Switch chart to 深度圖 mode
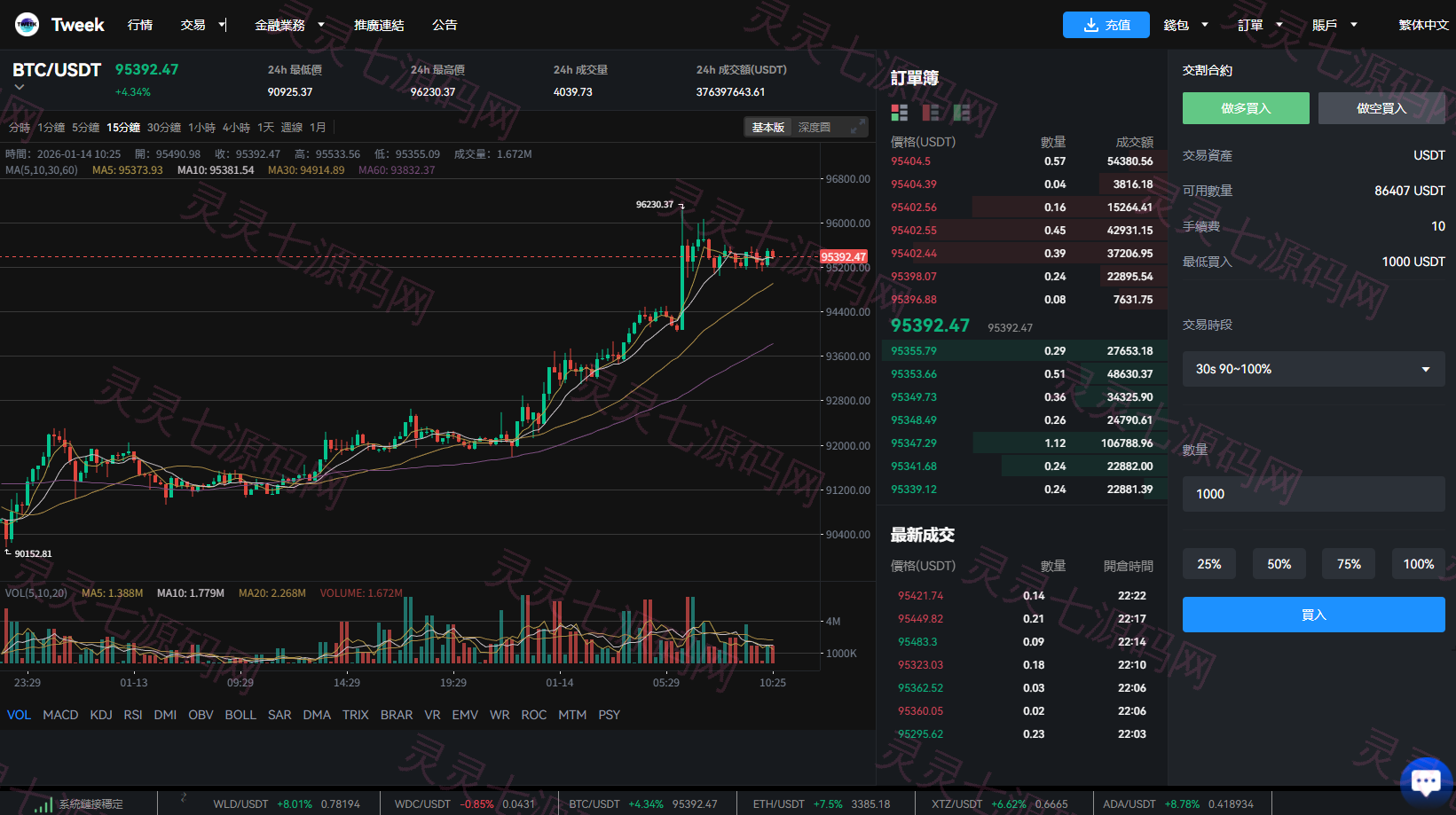The width and height of the screenshot is (1456, 815). coord(815,128)
